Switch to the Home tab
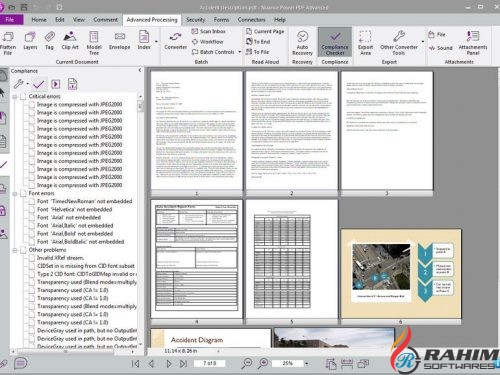This screenshot has height=375, width=500. click(39, 20)
